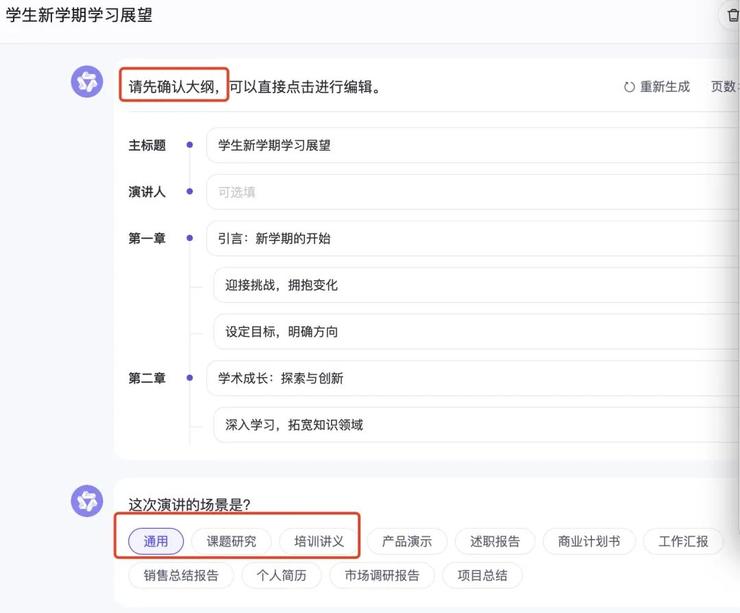The image size is (740, 613).
Task: Select the 项目总结 scenario
Action: 482,575
